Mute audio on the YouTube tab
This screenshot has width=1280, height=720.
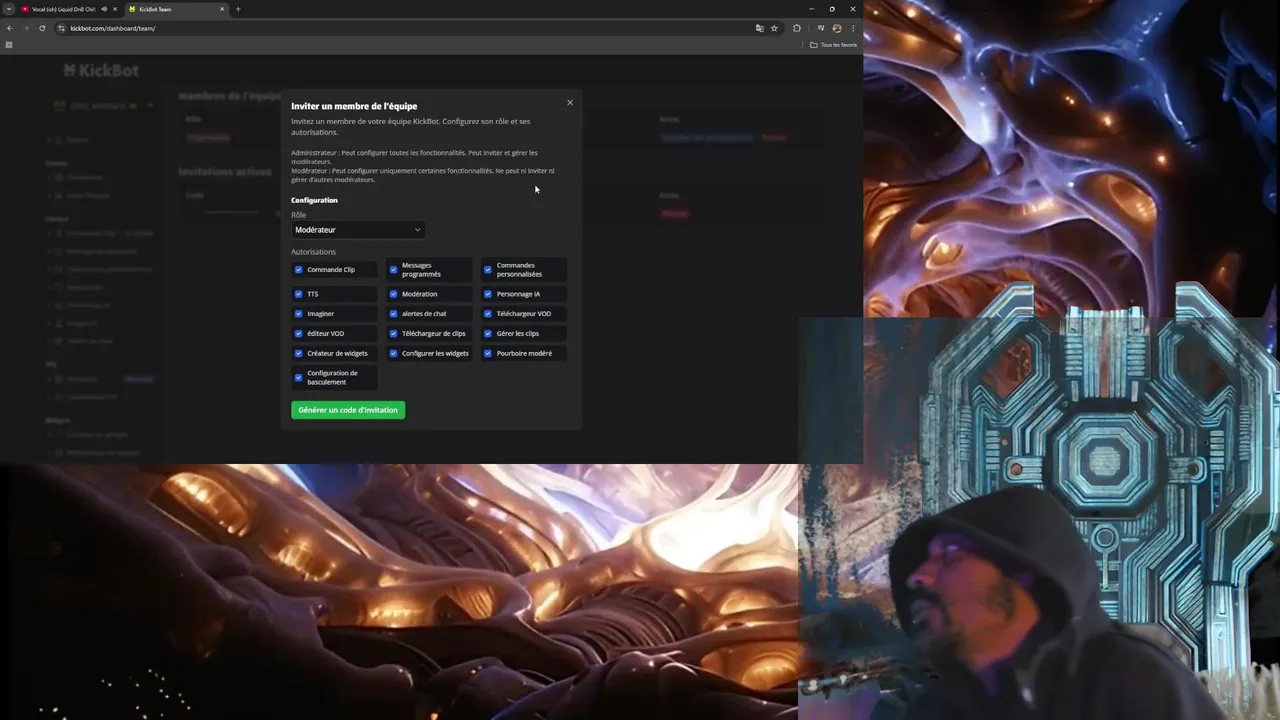pyautogui.click(x=105, y=9)
